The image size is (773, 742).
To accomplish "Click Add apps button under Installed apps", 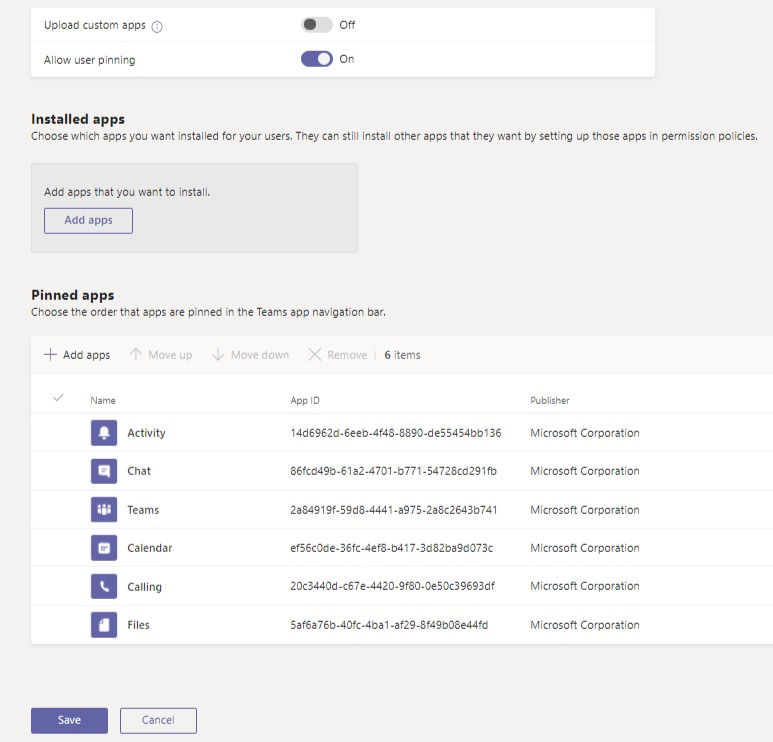I will click(88, 220).
